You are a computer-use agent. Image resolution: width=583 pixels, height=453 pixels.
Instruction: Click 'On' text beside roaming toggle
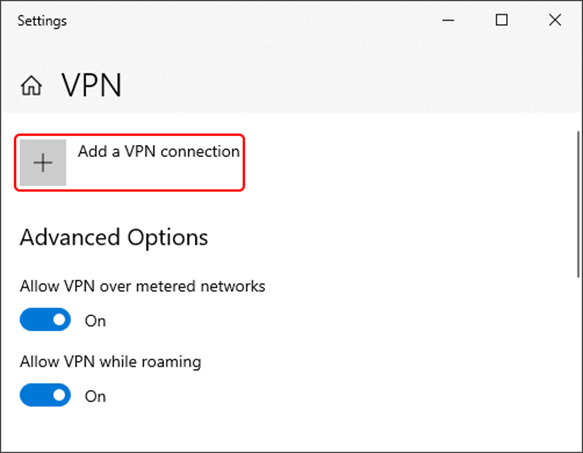tap(95, 396)
